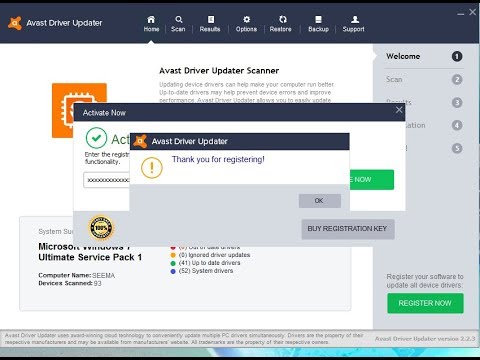Viewport: 480px width, 360px height.
Task: Select step 5 circle in sidebar
Action: point(457,148)
